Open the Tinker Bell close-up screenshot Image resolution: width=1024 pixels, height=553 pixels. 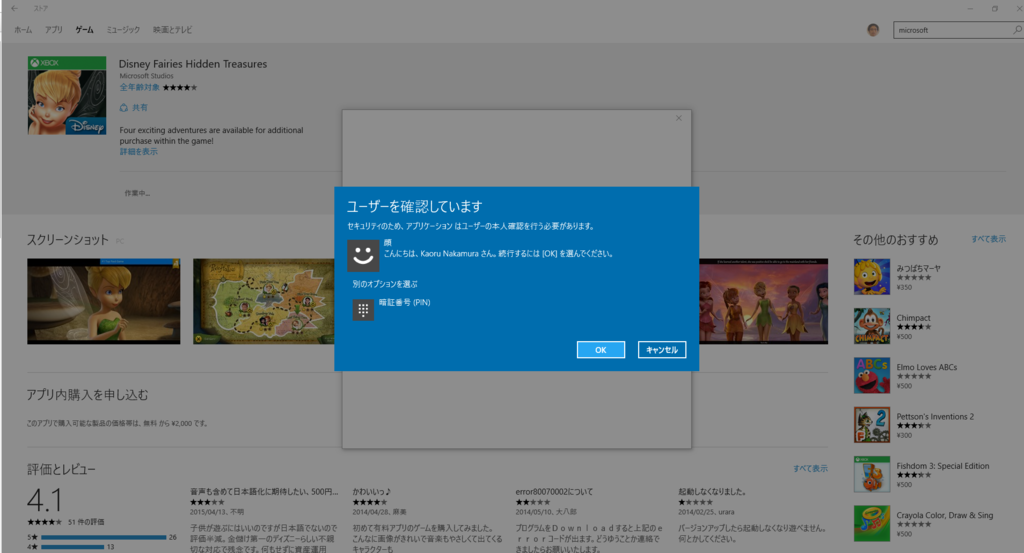104,301
